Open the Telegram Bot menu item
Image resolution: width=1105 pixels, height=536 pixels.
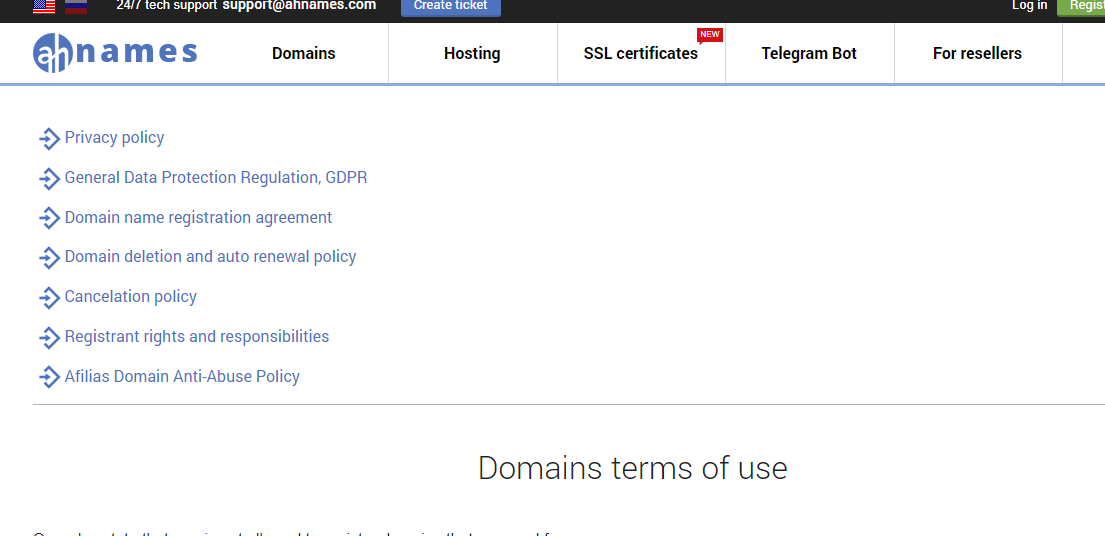809,54
